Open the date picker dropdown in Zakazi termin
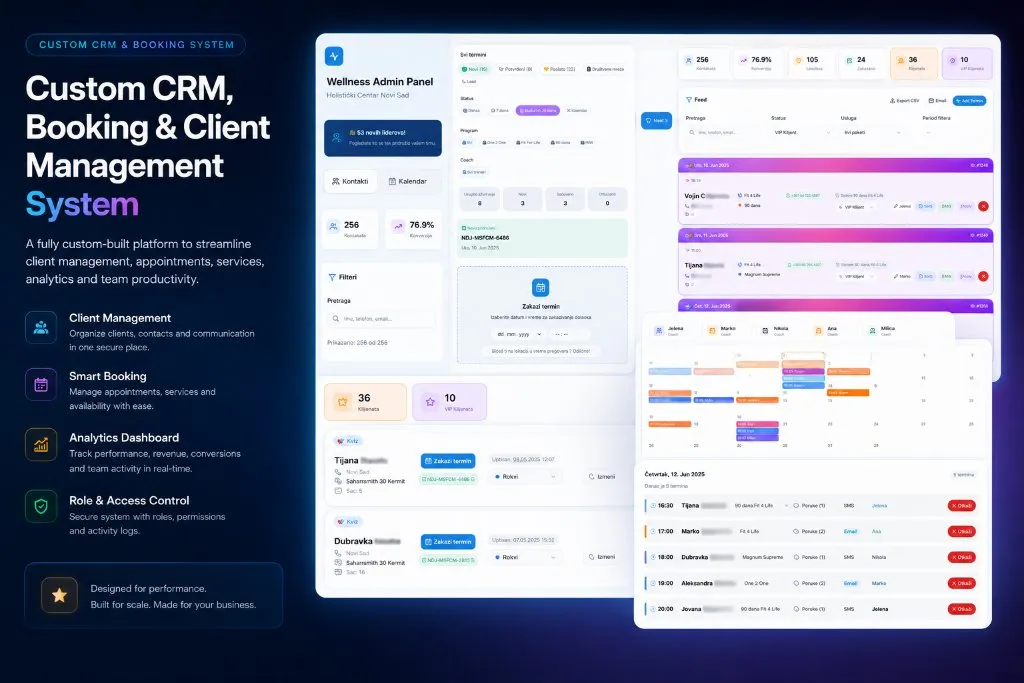Image resolution: width=1024 pixels, height=683 pixels. (519, 334)
